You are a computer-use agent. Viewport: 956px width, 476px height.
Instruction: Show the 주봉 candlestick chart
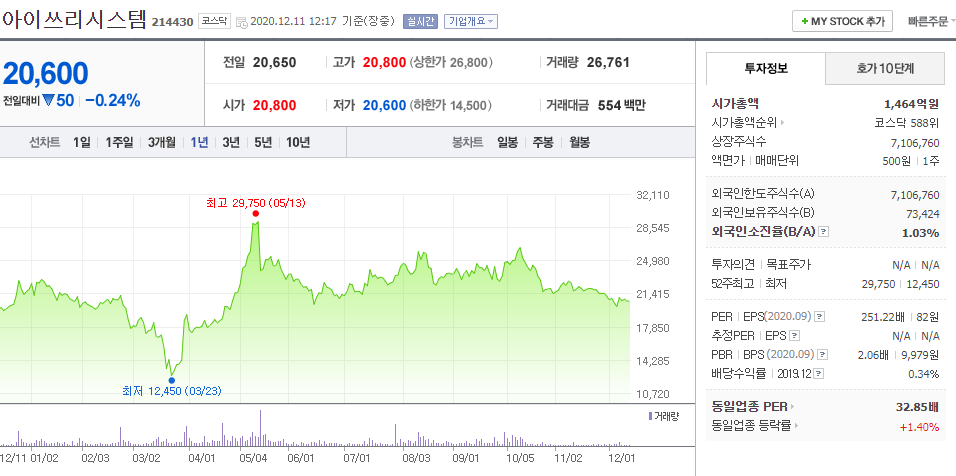point(543,143)
